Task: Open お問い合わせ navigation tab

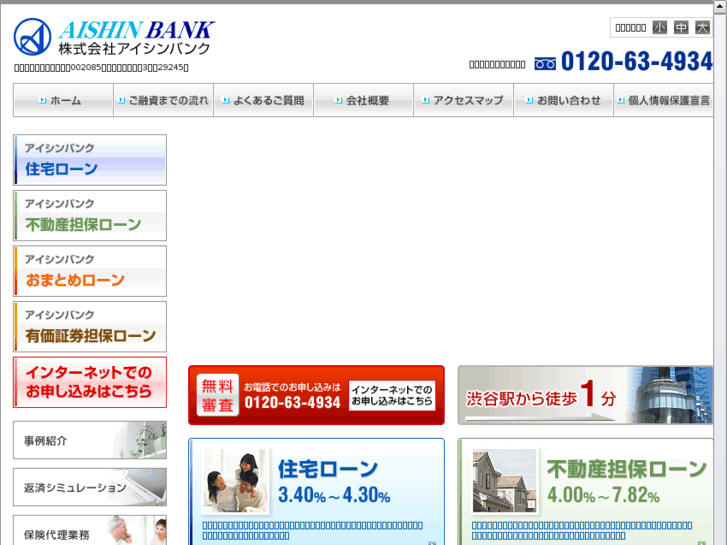Action: click(x=564, y=100)
